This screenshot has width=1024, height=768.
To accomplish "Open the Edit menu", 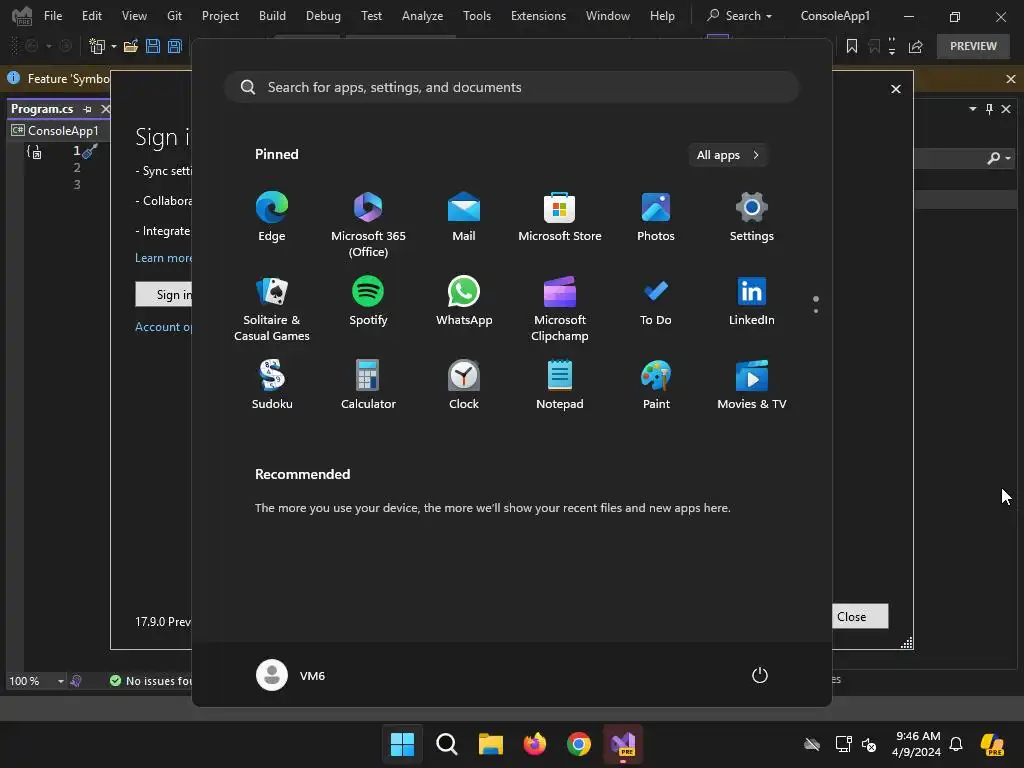I will click(x=91, y=16).
